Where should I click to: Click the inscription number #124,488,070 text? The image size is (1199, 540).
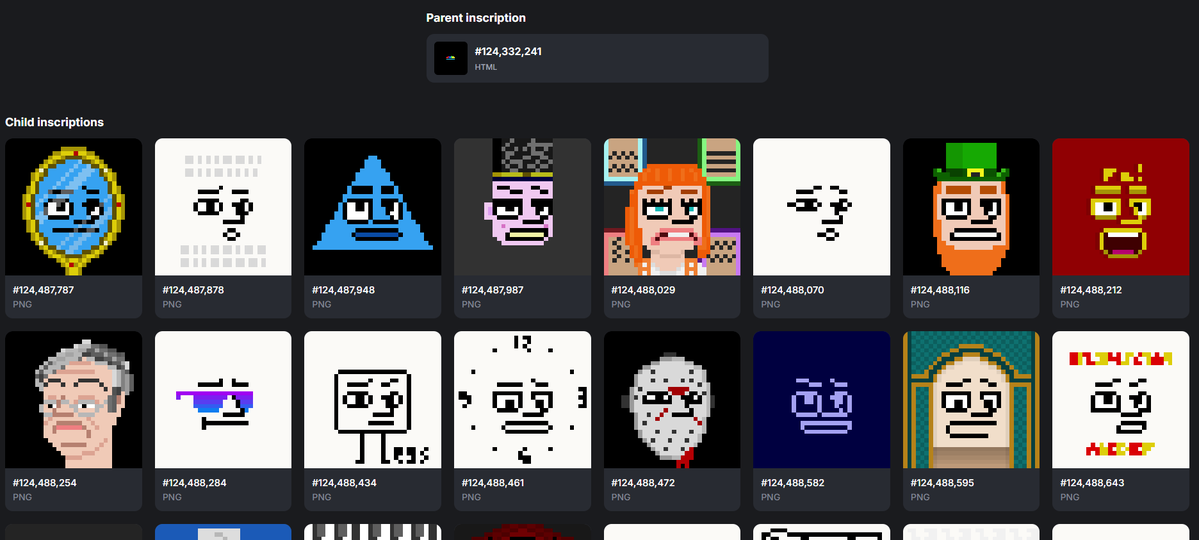coord(792,291)
